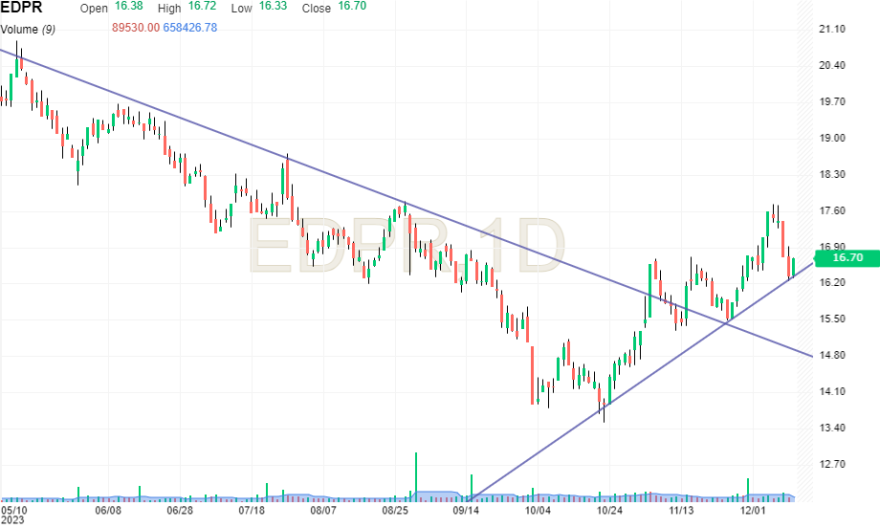The height and width of the screenshot is (528, 880).
Task: Click the green current price tag 16.70
Action: 847,258
